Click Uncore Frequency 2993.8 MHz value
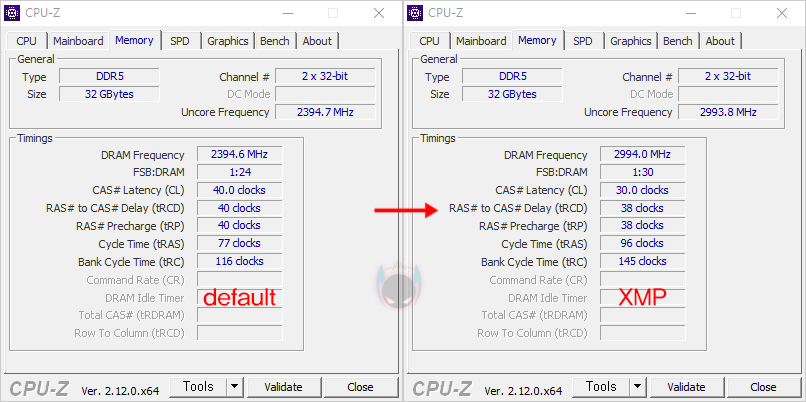Image resolution: width=806 pixels, height=402 pixels. pyautogui.click(x=728, y=112)
